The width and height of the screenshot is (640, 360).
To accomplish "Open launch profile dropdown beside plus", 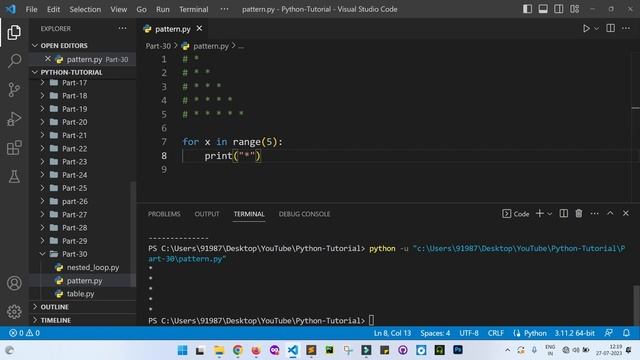I will [549, 214].
